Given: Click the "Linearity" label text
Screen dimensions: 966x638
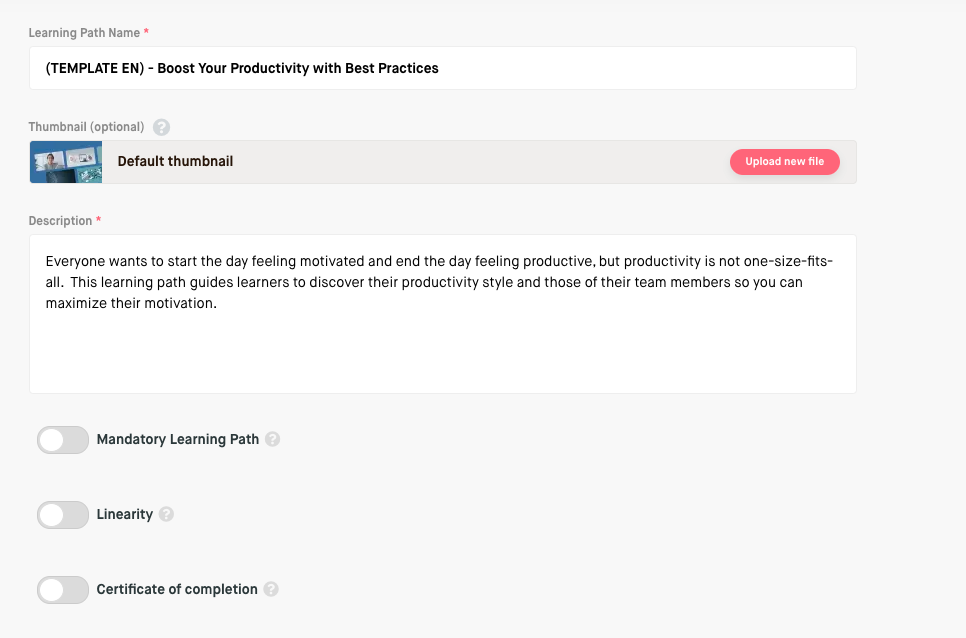Looking at the screenshot, I should pos(125,514).
